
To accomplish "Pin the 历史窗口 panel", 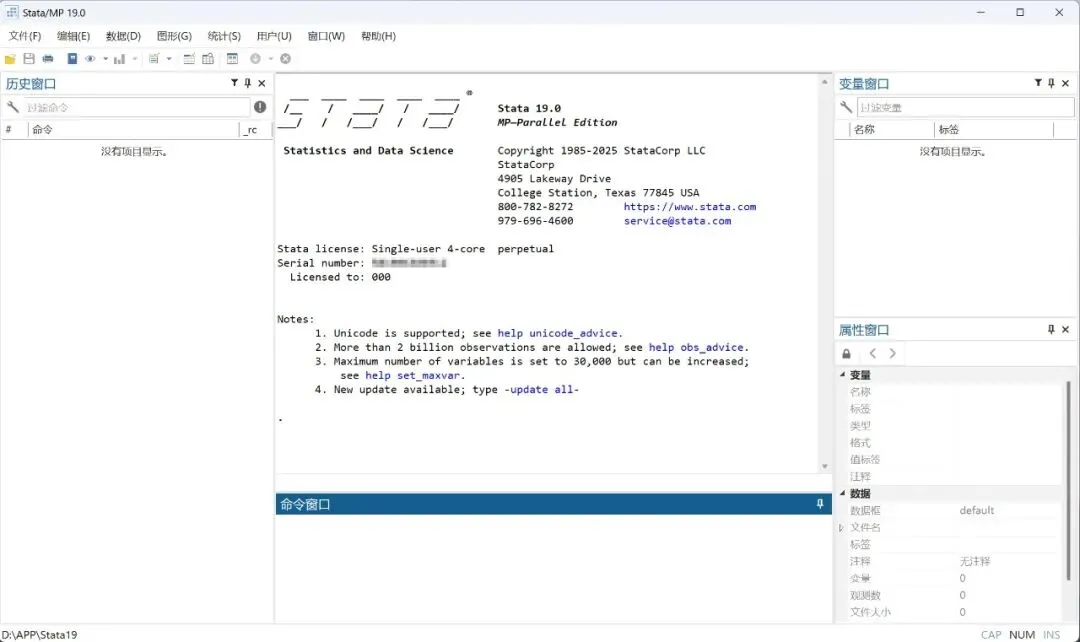I will [x=248, y=83].
